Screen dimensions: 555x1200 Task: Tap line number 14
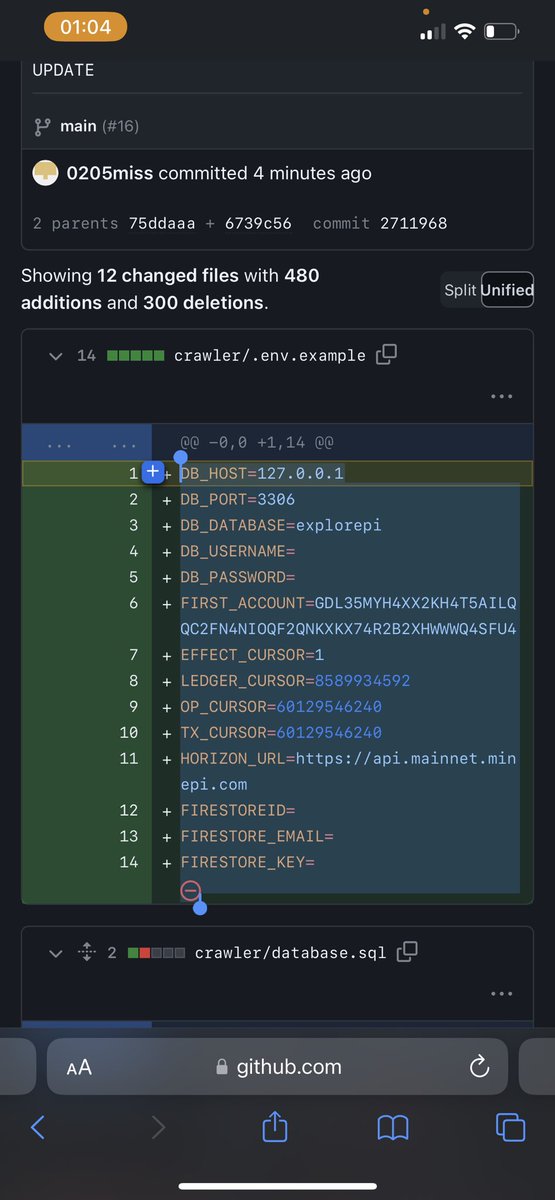tap(129, 862)
